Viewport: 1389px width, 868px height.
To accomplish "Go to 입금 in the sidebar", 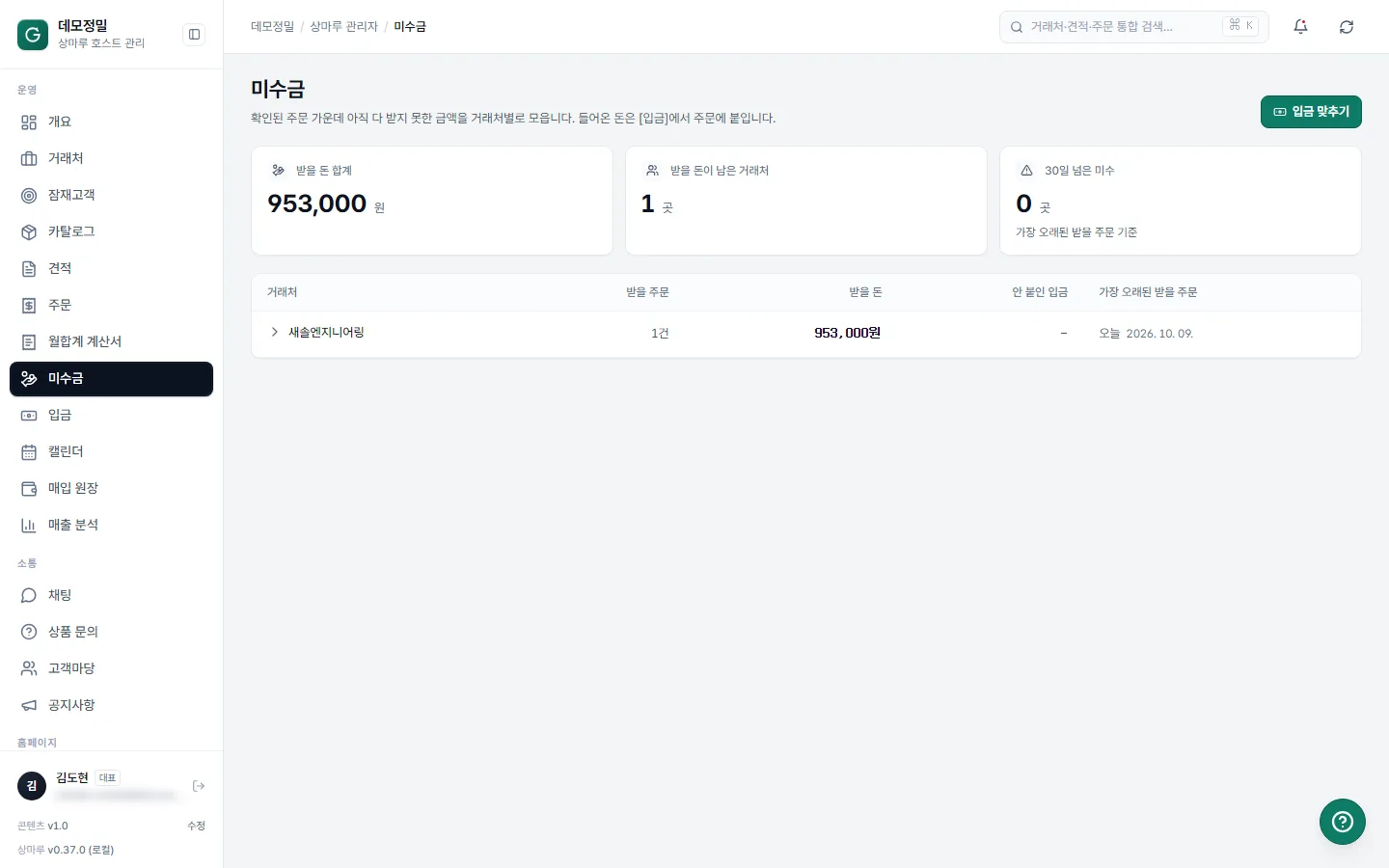I will [x=111, y=416].
